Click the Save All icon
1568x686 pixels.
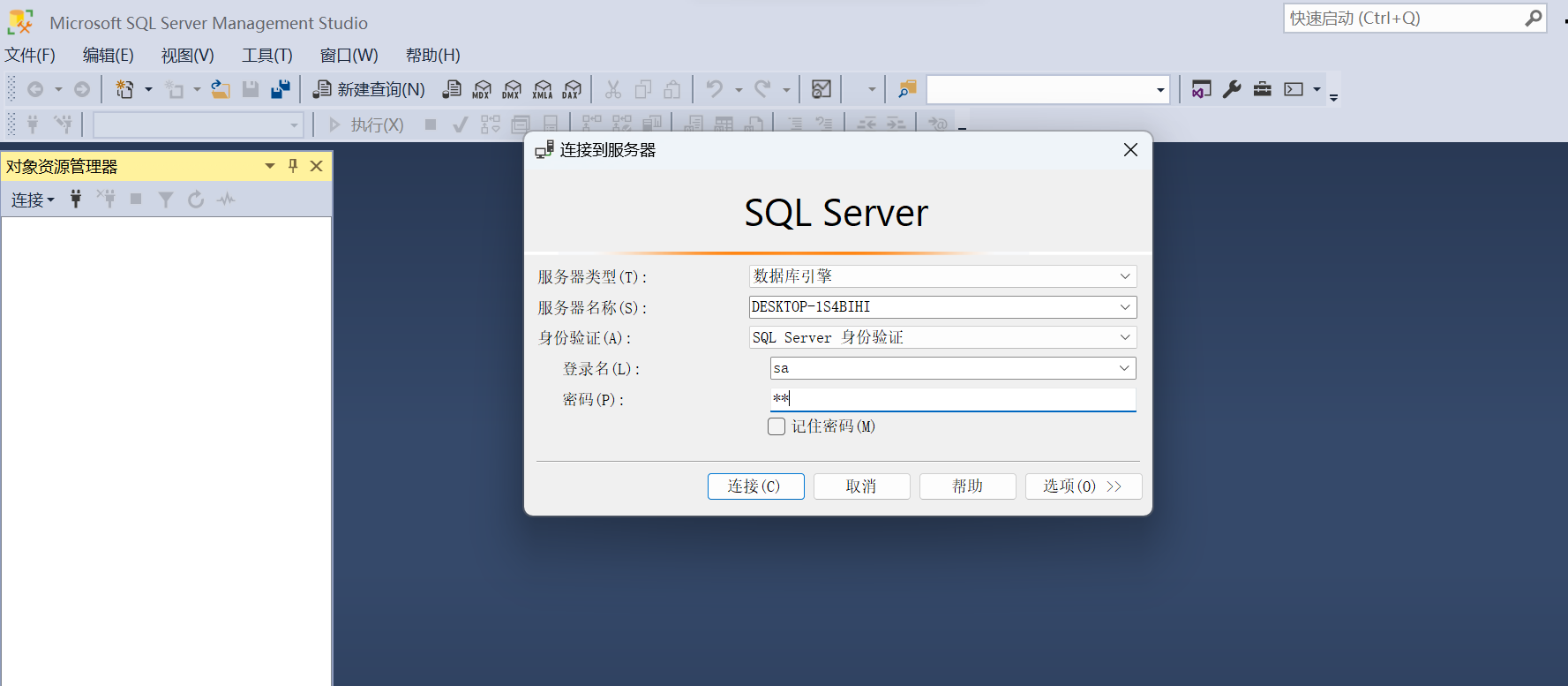coord(281,89)
